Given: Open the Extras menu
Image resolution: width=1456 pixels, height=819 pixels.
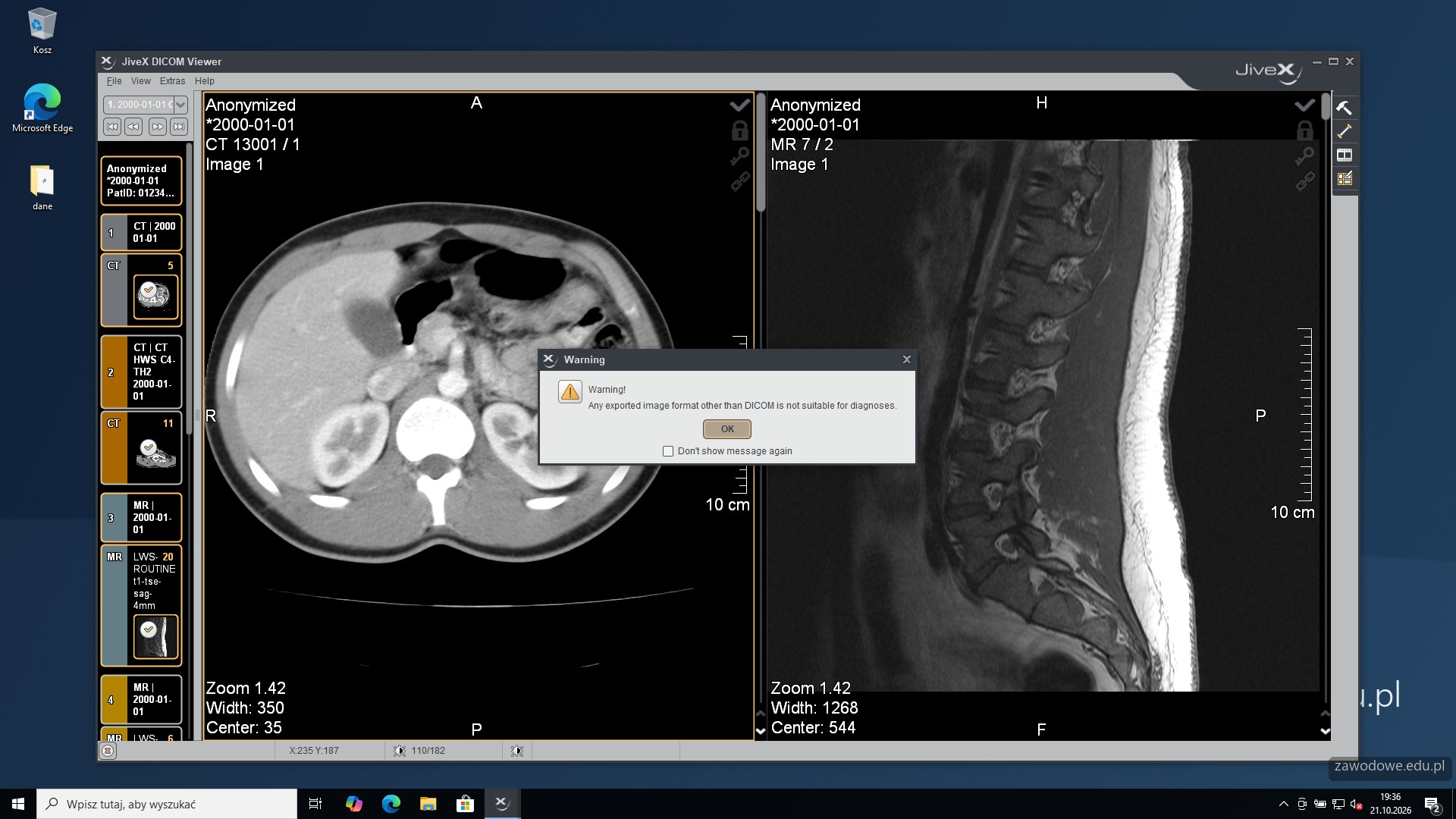Looking at the screenshot, I should tap(172, 81).
